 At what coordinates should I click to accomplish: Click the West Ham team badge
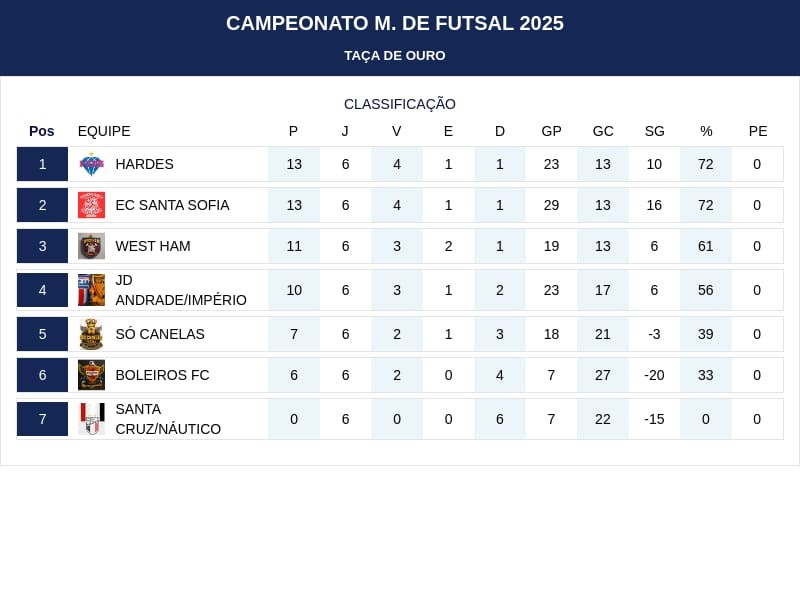[x=91, y=246]
